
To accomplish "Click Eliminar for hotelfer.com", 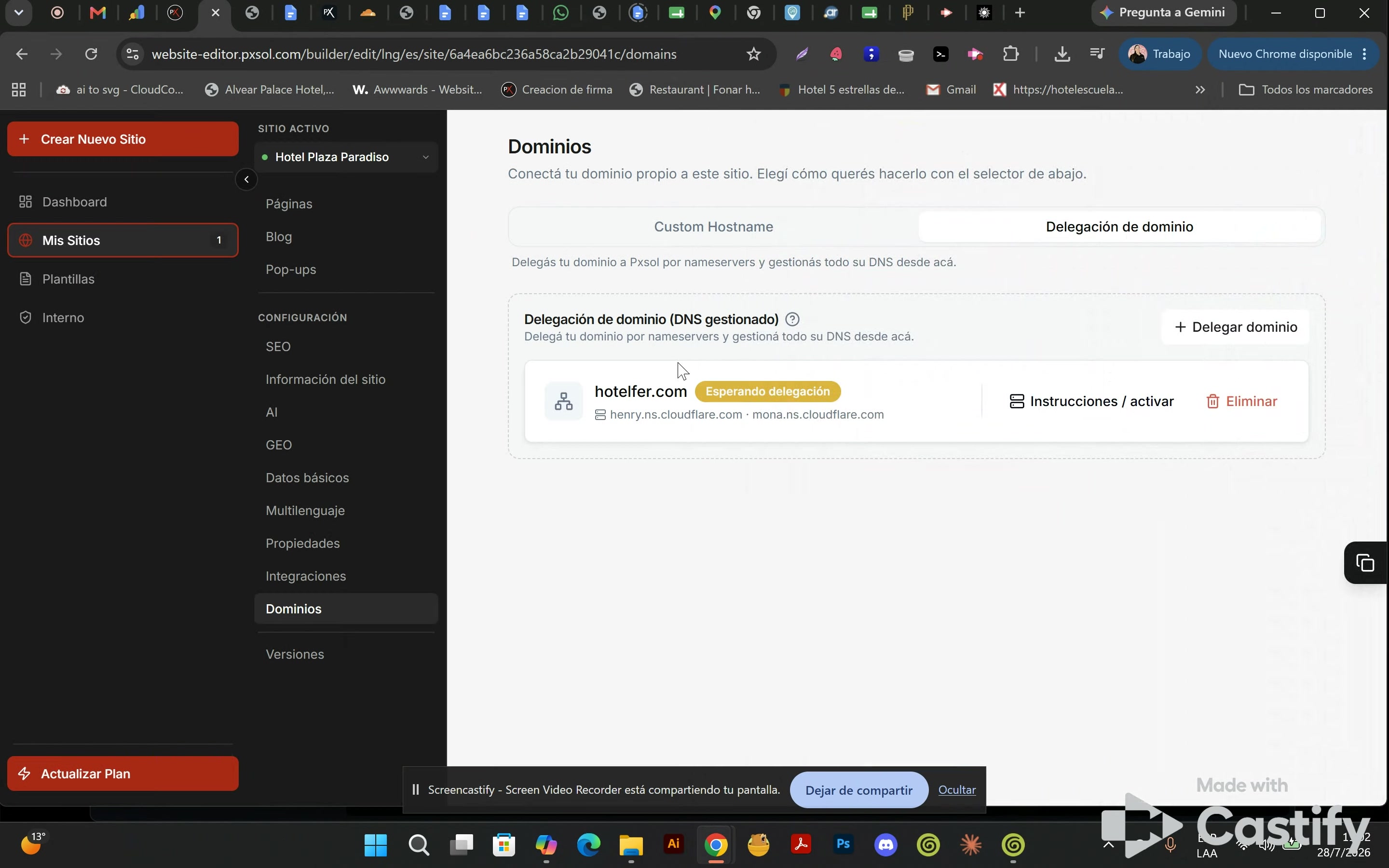I will (1241, 401).
